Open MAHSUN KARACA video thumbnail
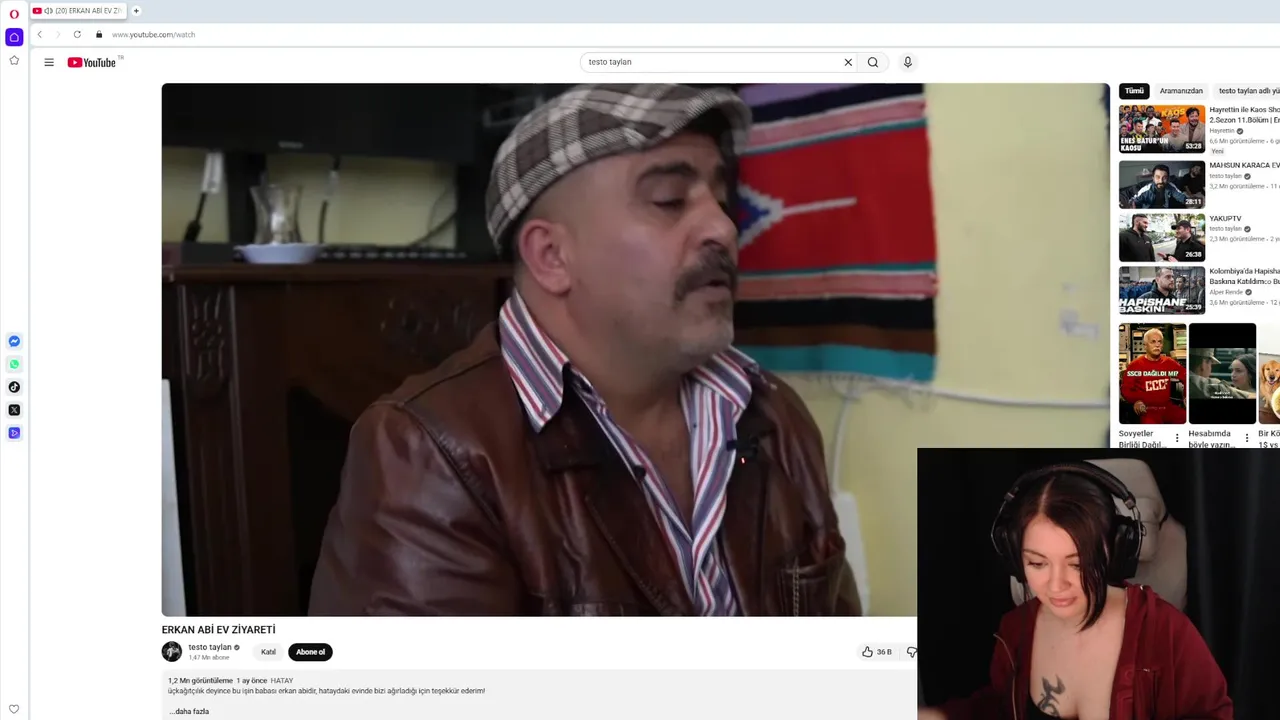Screen dimensions: 1280x720 click(1162, 184)
